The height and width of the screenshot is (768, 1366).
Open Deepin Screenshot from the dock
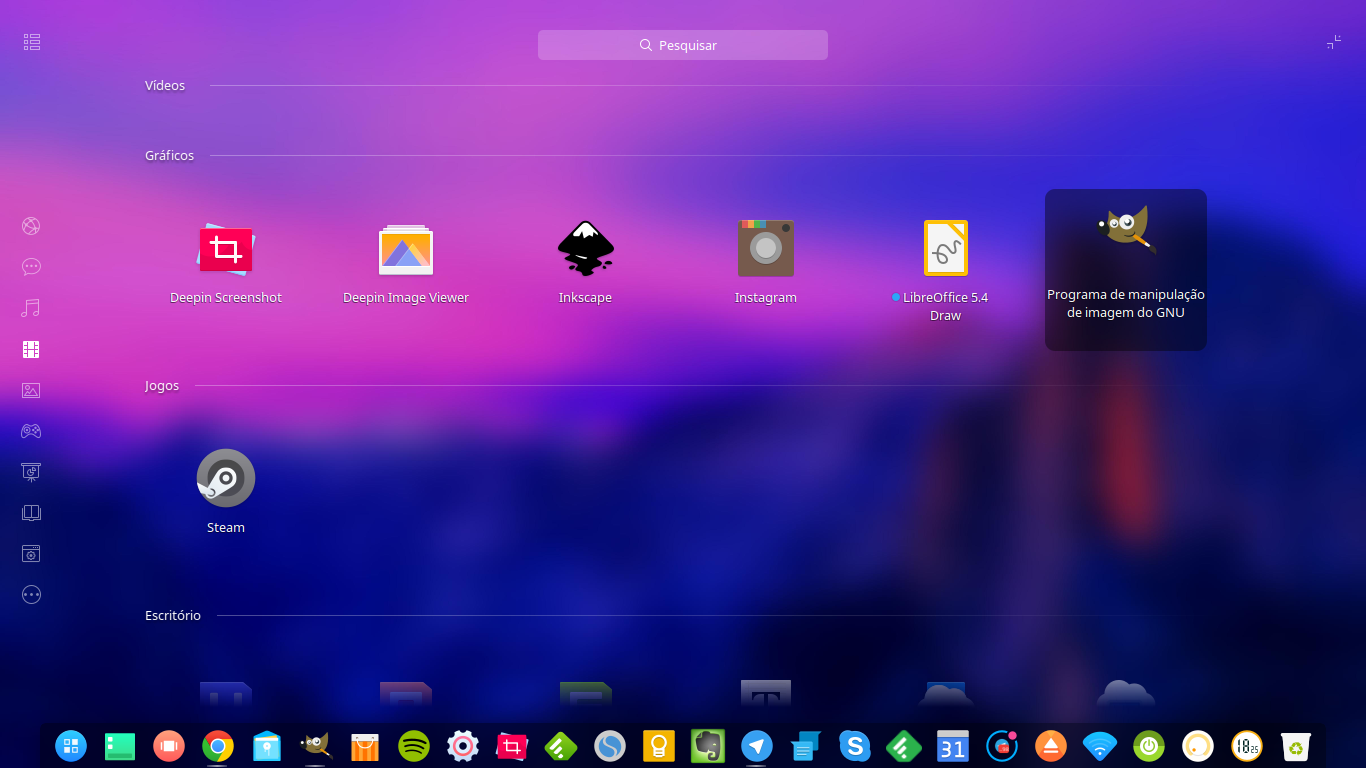[512, 745]
